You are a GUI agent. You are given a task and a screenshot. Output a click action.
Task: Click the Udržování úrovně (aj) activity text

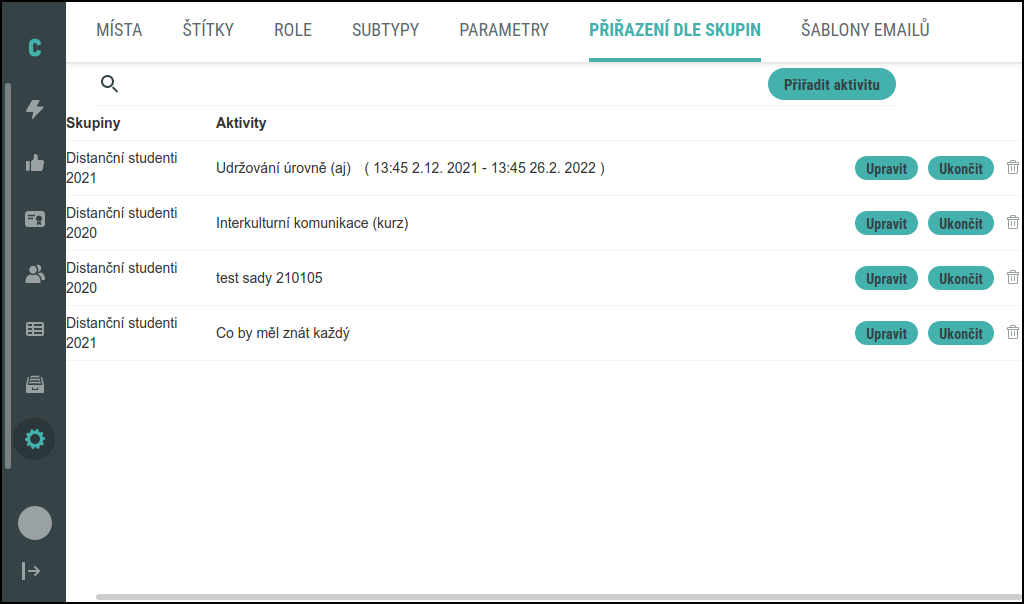[283, 168]
